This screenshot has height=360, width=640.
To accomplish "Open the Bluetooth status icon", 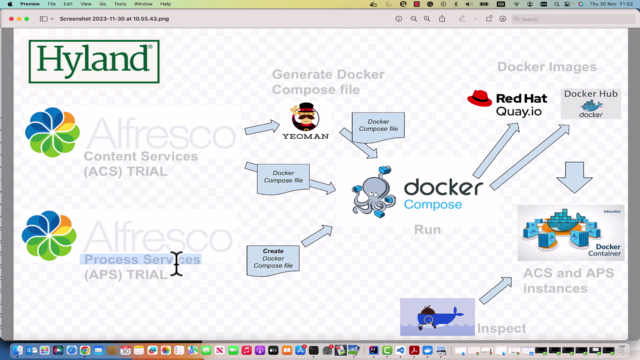I will coord(456,4).
